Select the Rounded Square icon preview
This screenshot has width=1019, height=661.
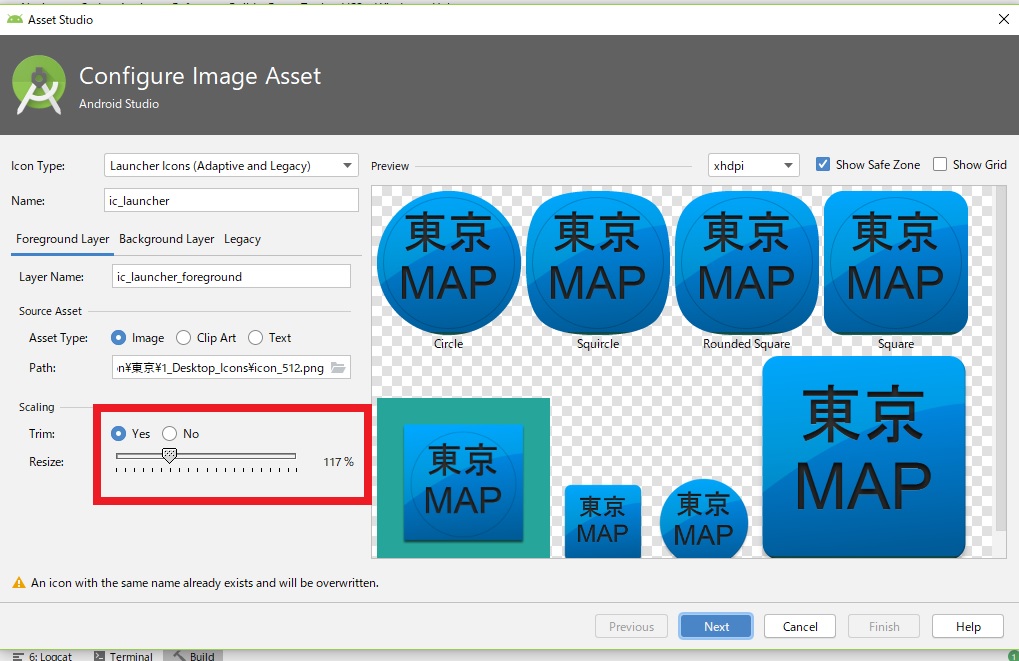746,262
